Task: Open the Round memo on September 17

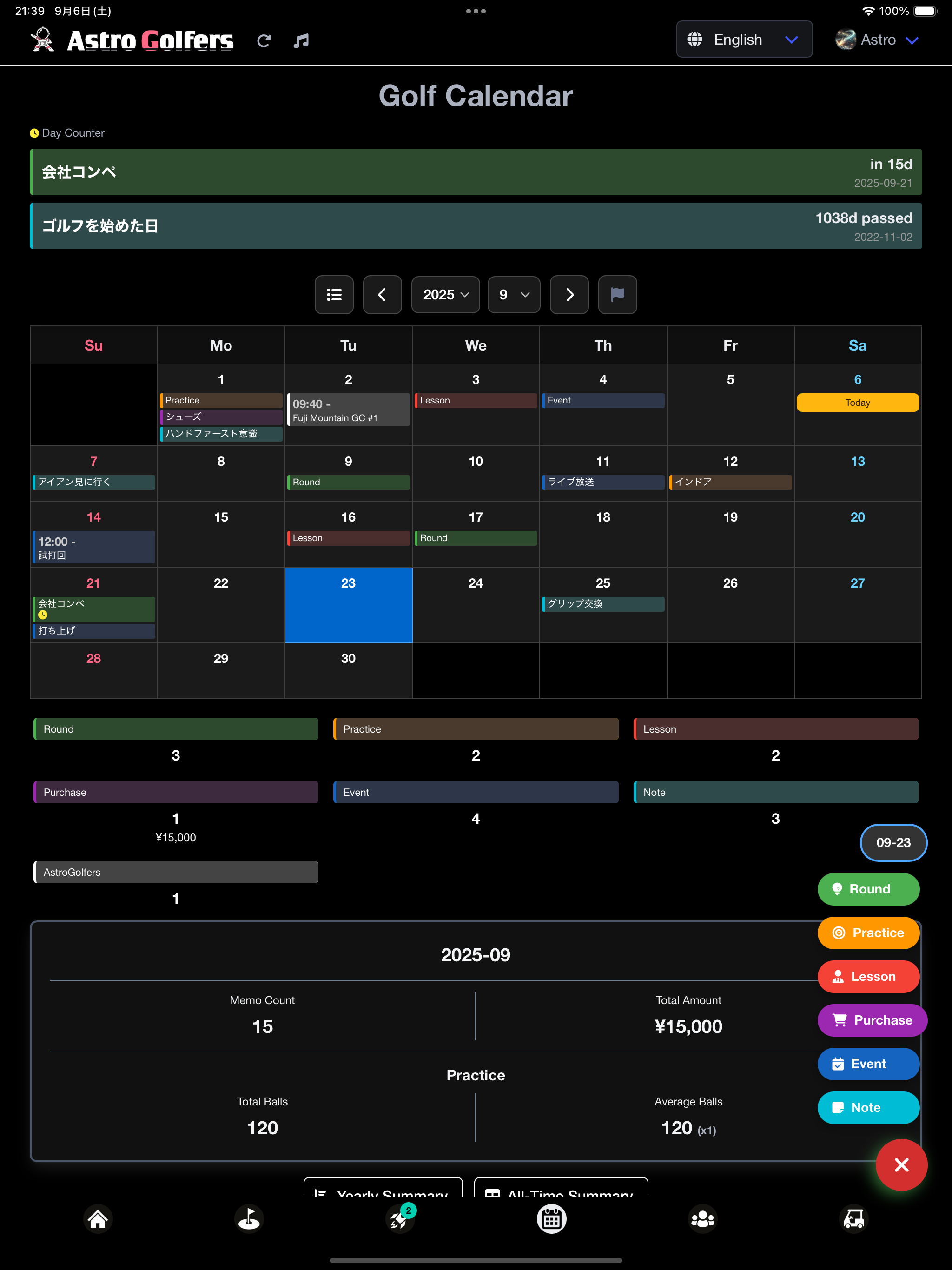Action: [476, 538]
